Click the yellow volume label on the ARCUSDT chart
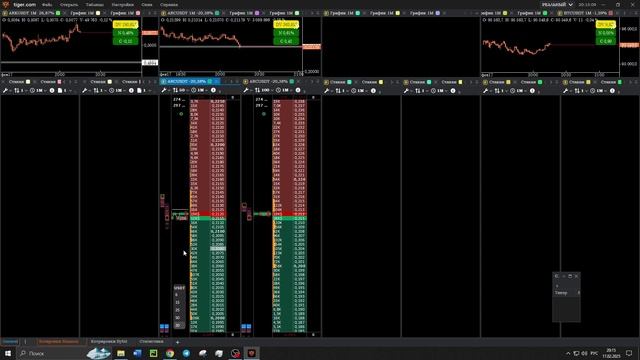The width and height of the screenshot is (640, 360). (286, 25)
